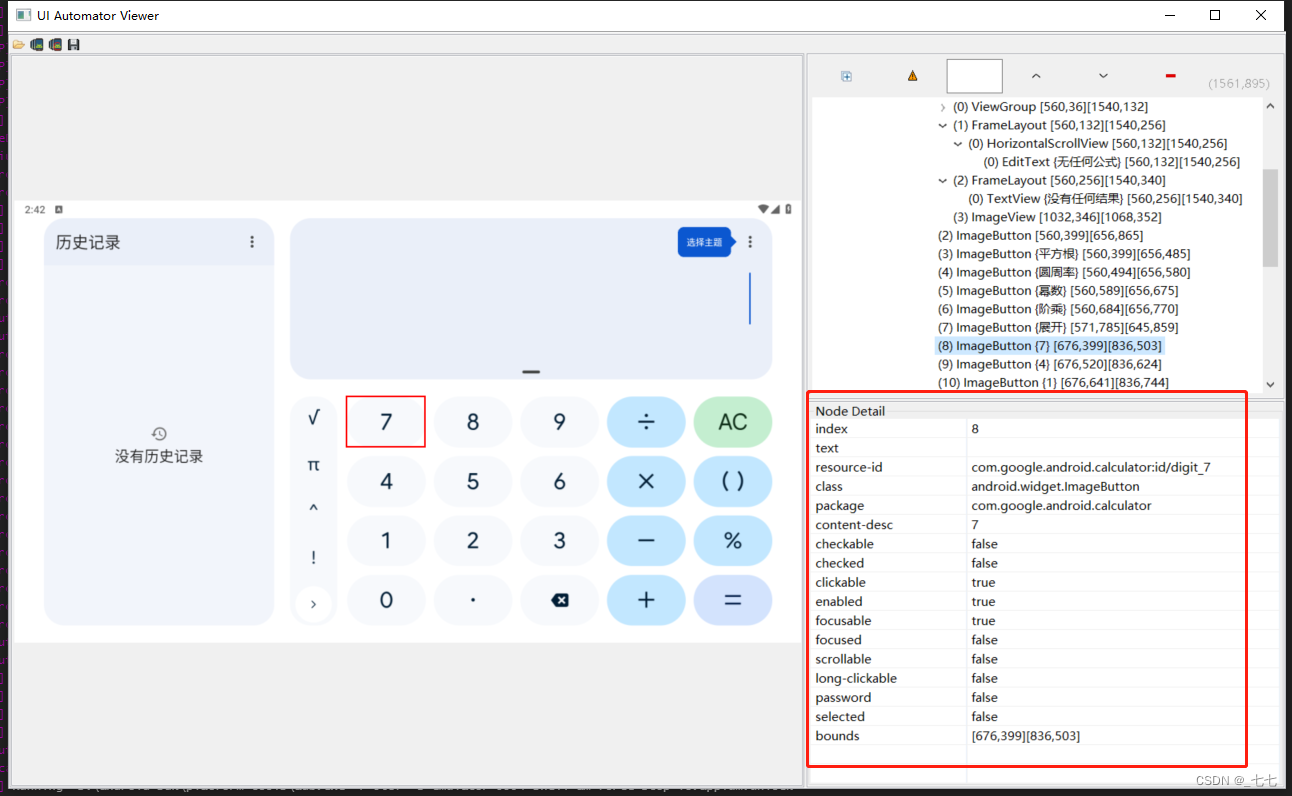This screenshot has width=1292, height=796.
Task: Collapse the (1) FrameLayout tree node
Action: 943,125
